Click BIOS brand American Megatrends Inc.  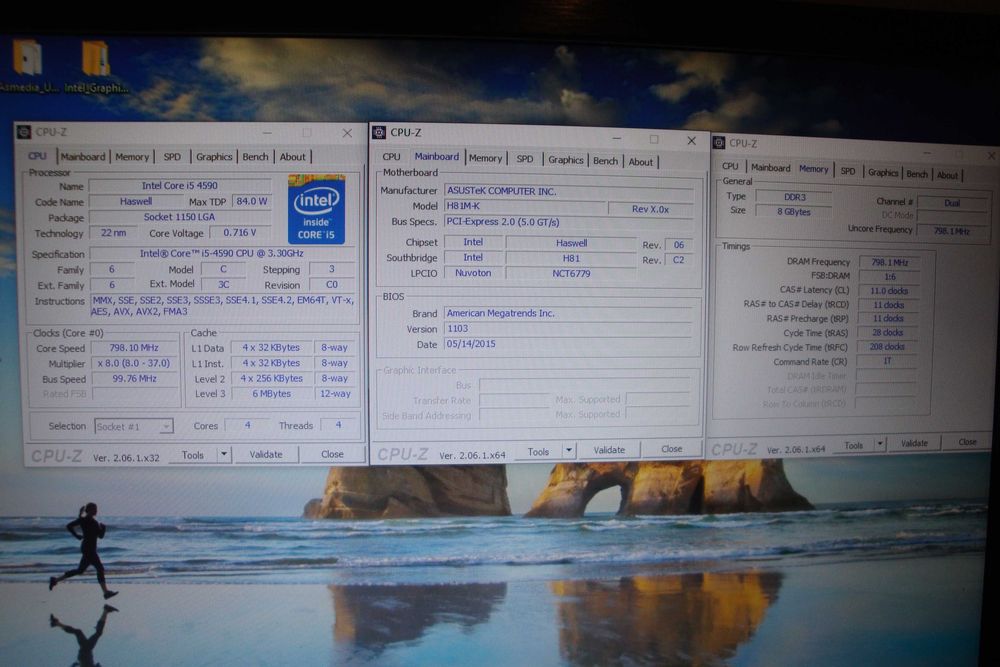[568, 313]
